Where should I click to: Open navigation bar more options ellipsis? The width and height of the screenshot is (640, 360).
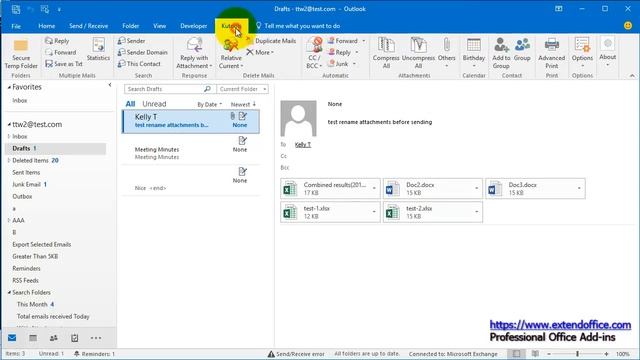tap(96, 338)
